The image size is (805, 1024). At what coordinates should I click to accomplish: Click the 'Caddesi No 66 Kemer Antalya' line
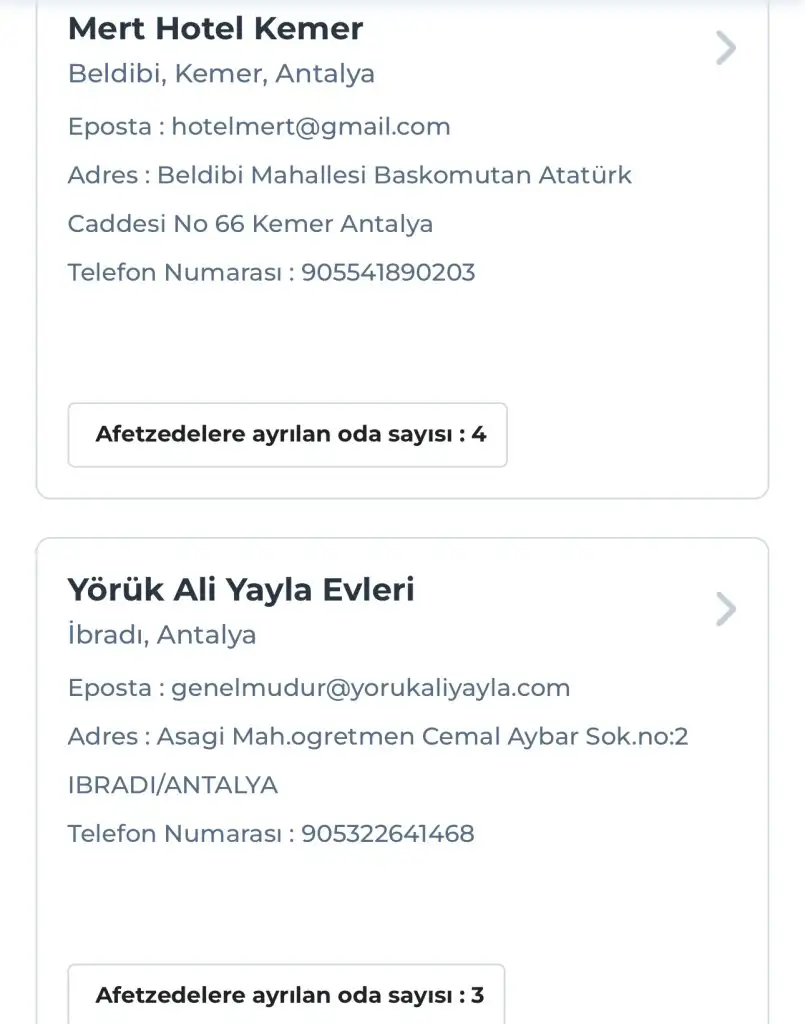(250, 224)
